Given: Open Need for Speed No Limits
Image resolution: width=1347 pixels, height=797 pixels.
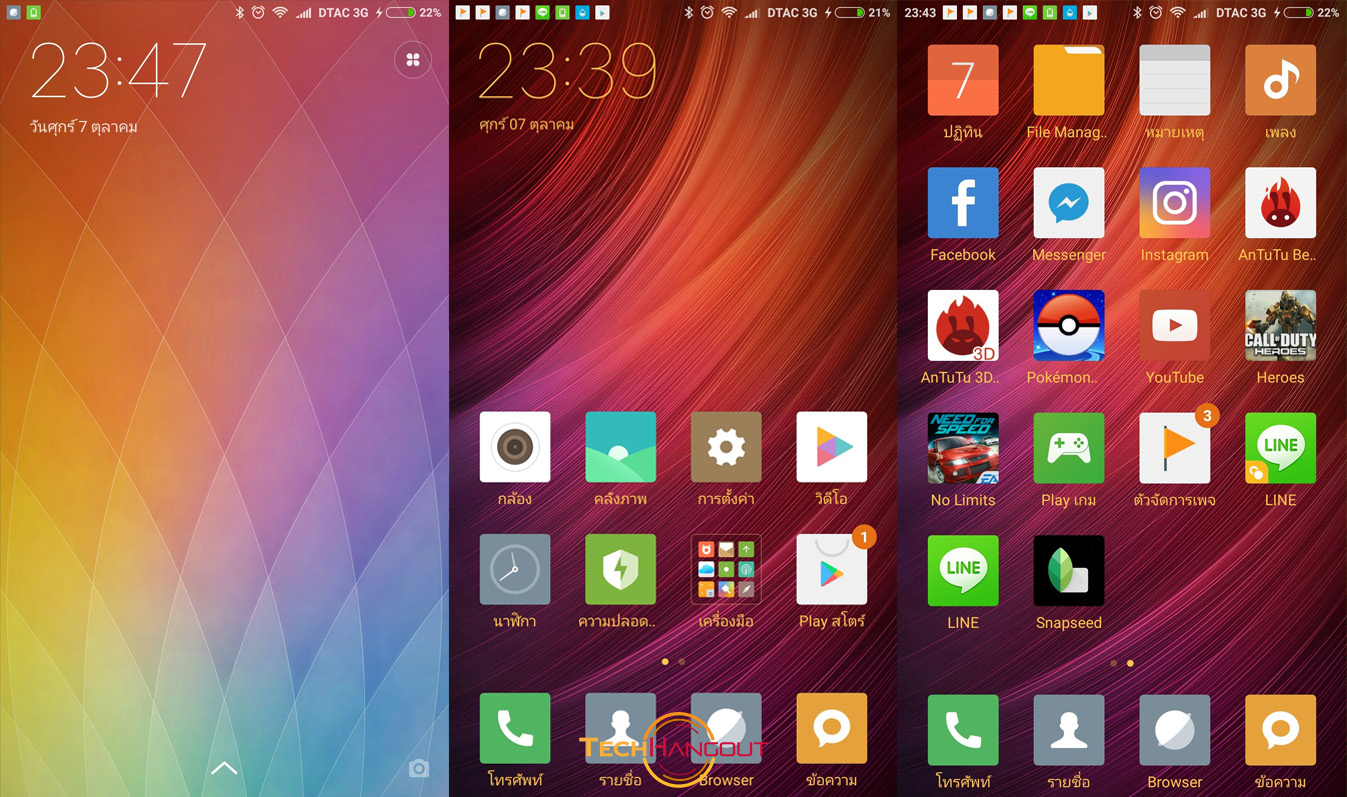Looking at the screenshot, I should coord(963,448).
